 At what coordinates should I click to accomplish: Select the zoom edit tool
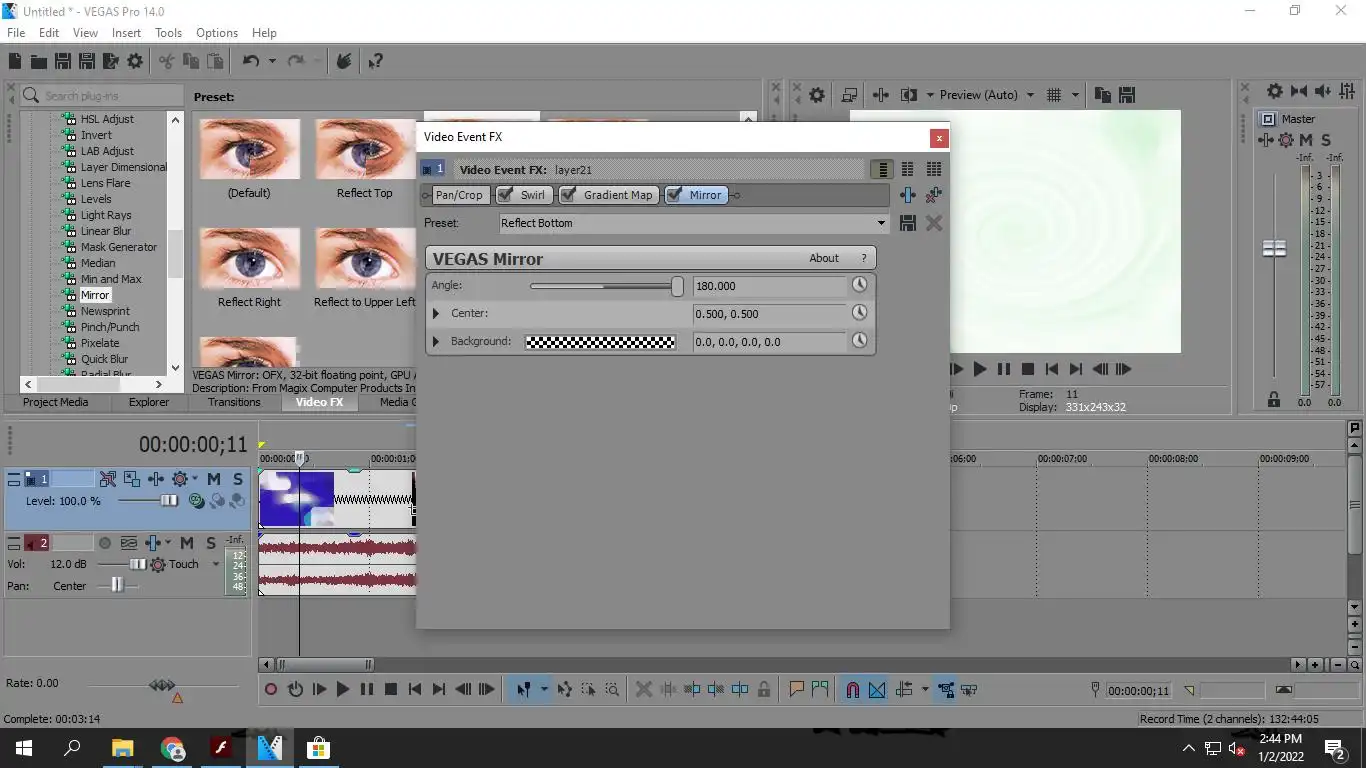coord(612,689)
